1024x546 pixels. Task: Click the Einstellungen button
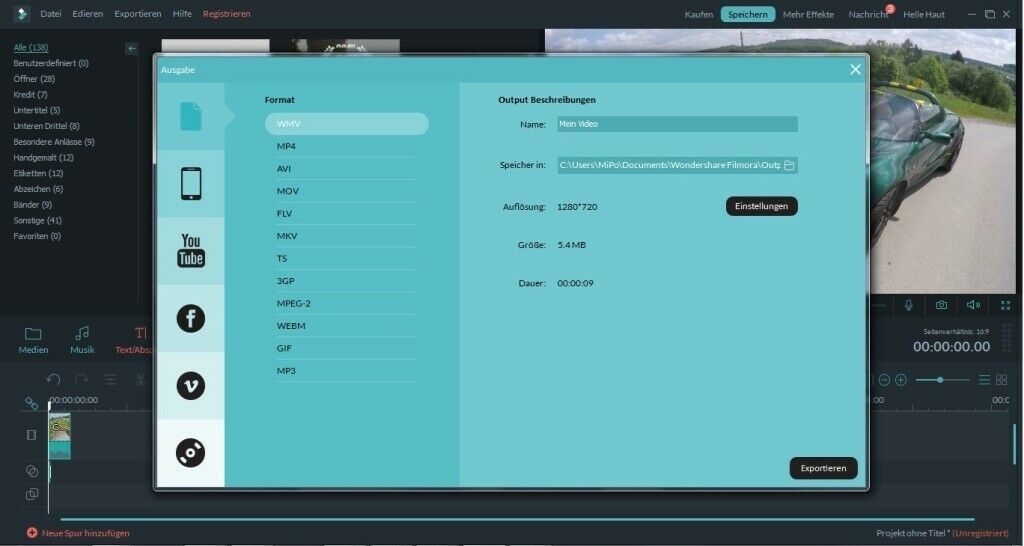pyautogui.click(x=761, y=206)
